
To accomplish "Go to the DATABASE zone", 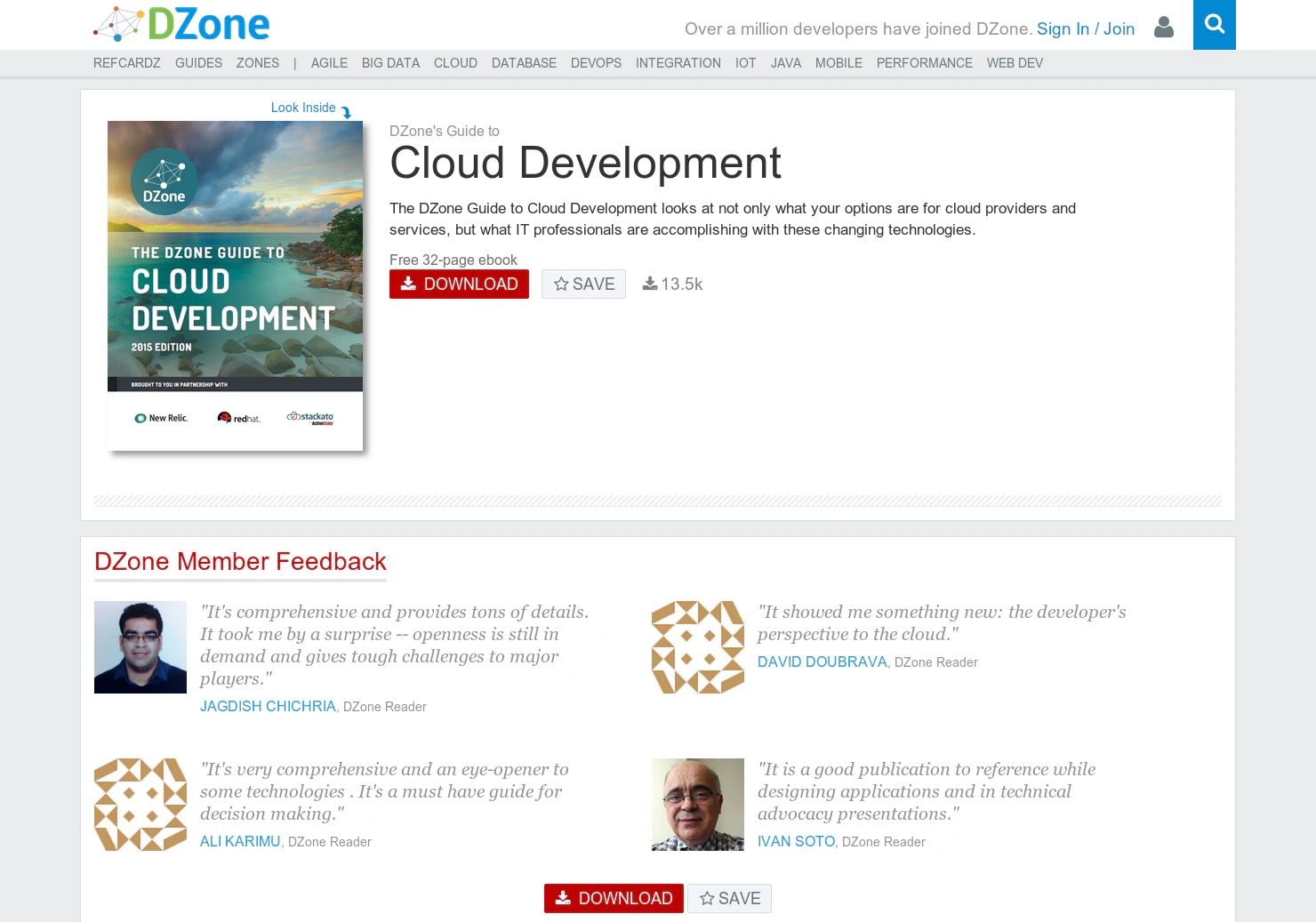I will tap(524, 63).
